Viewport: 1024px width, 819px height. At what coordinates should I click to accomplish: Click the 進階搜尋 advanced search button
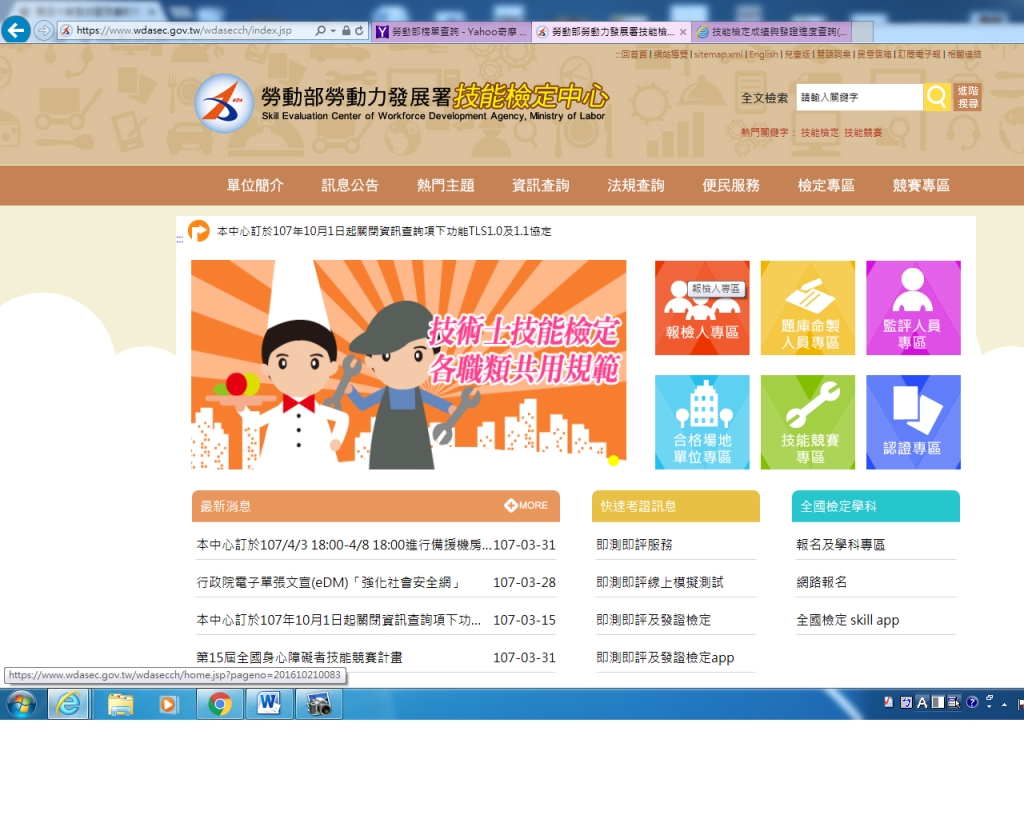967,97
